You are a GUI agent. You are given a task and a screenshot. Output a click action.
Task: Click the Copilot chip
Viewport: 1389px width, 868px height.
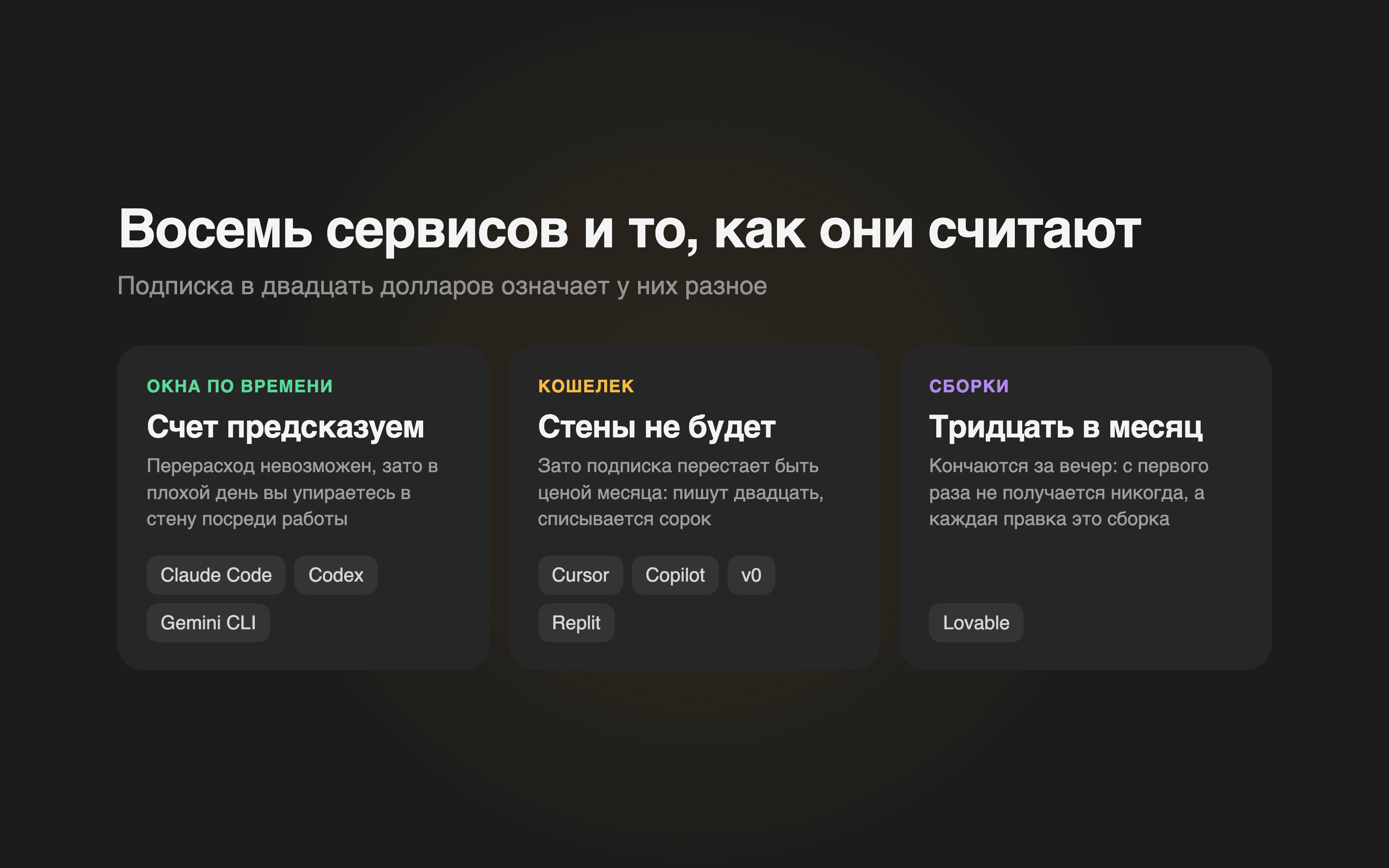point(675,575)
